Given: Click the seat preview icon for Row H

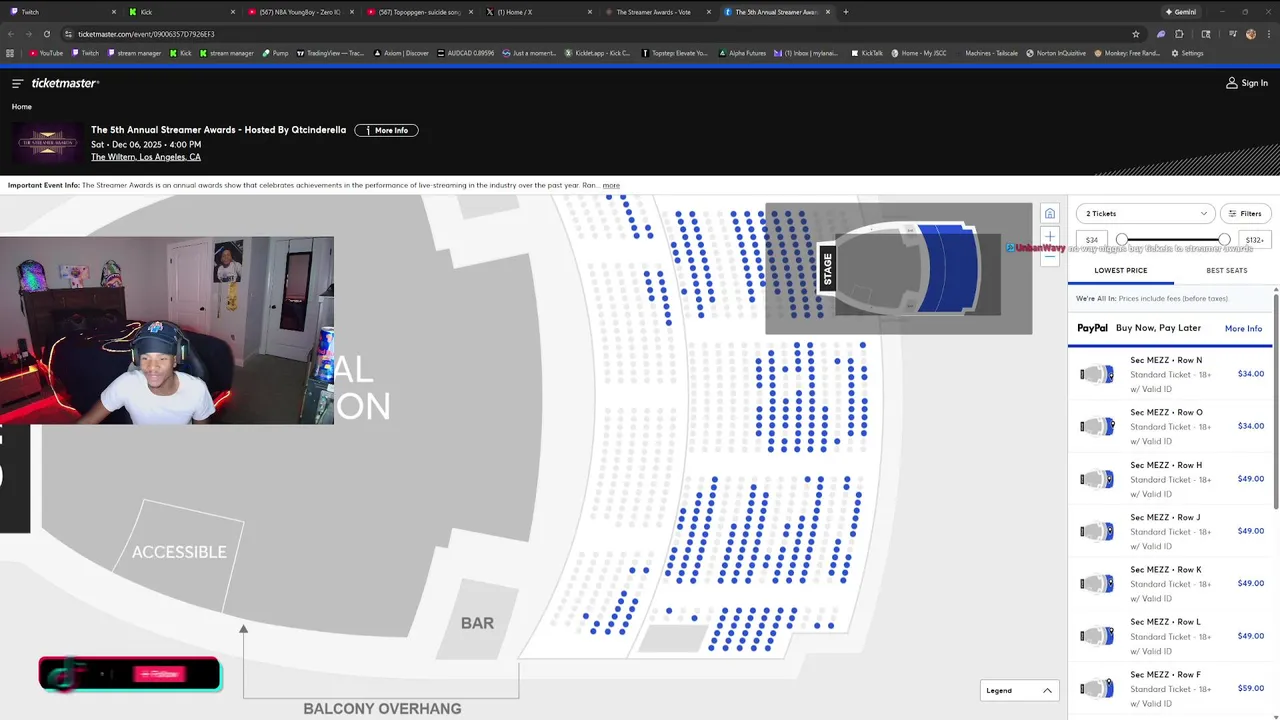Looking at the screenshot, I should pos(1097,480).
